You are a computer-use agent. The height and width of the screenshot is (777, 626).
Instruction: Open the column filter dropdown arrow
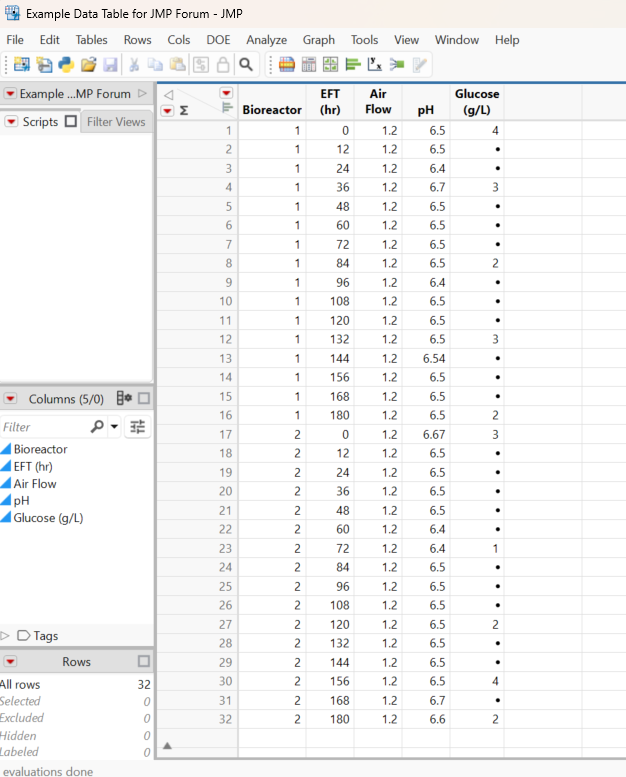pos(114,426)
